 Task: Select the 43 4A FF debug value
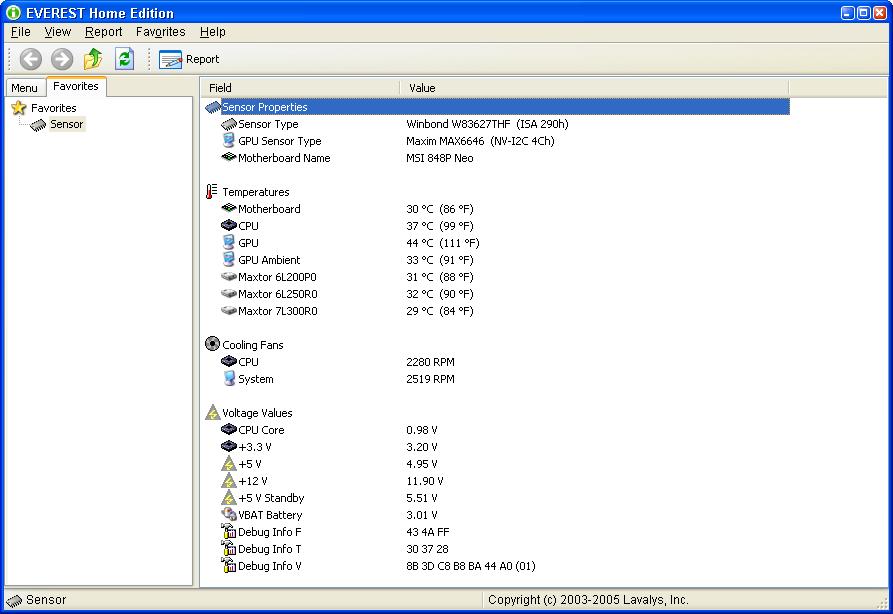[428, 532]
